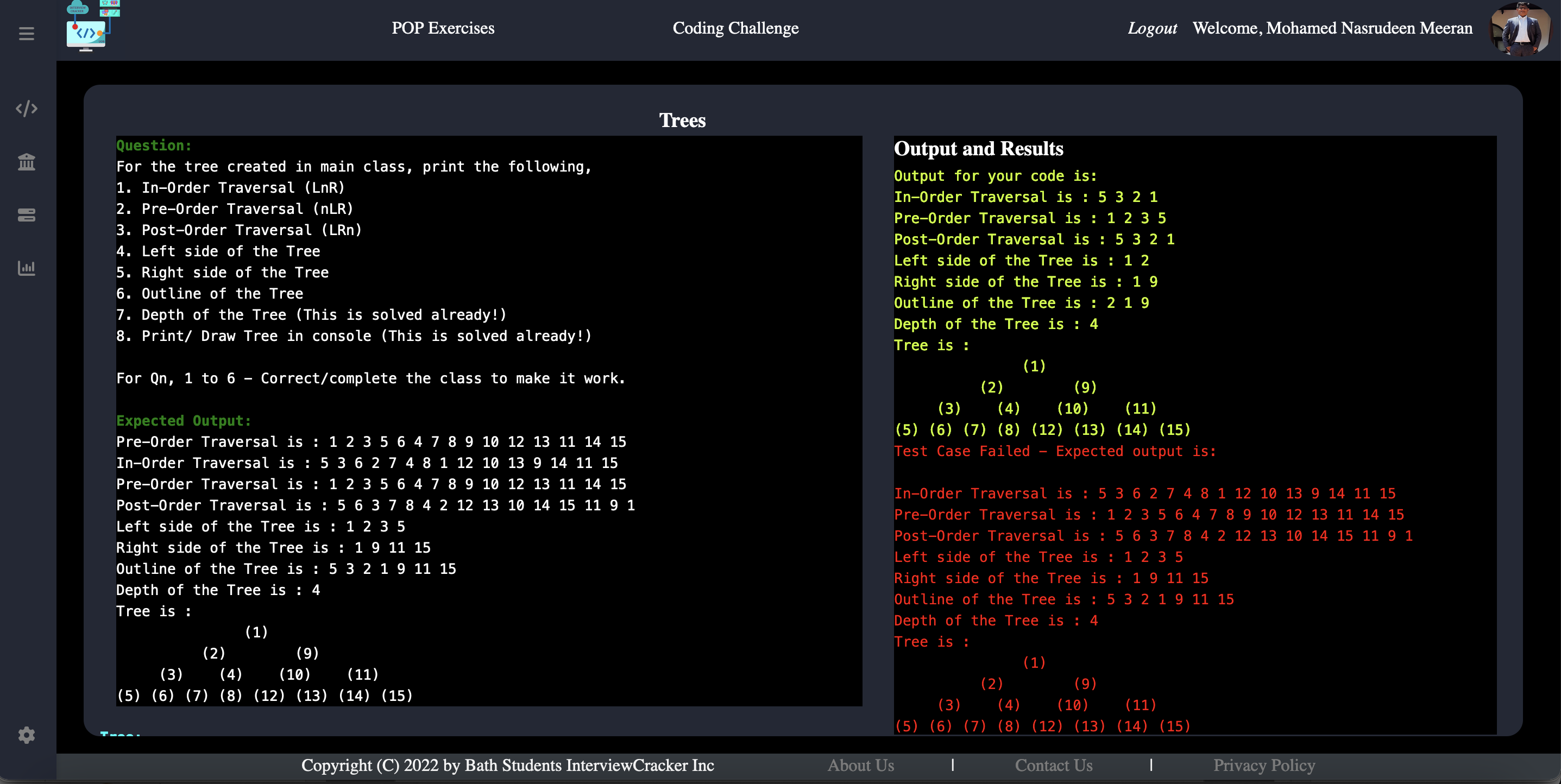The height and width of the screenshot is (784, 1561).
Task: Open the Contact Us footer link
Action: pyautogui.click(x=1053, y=765)
